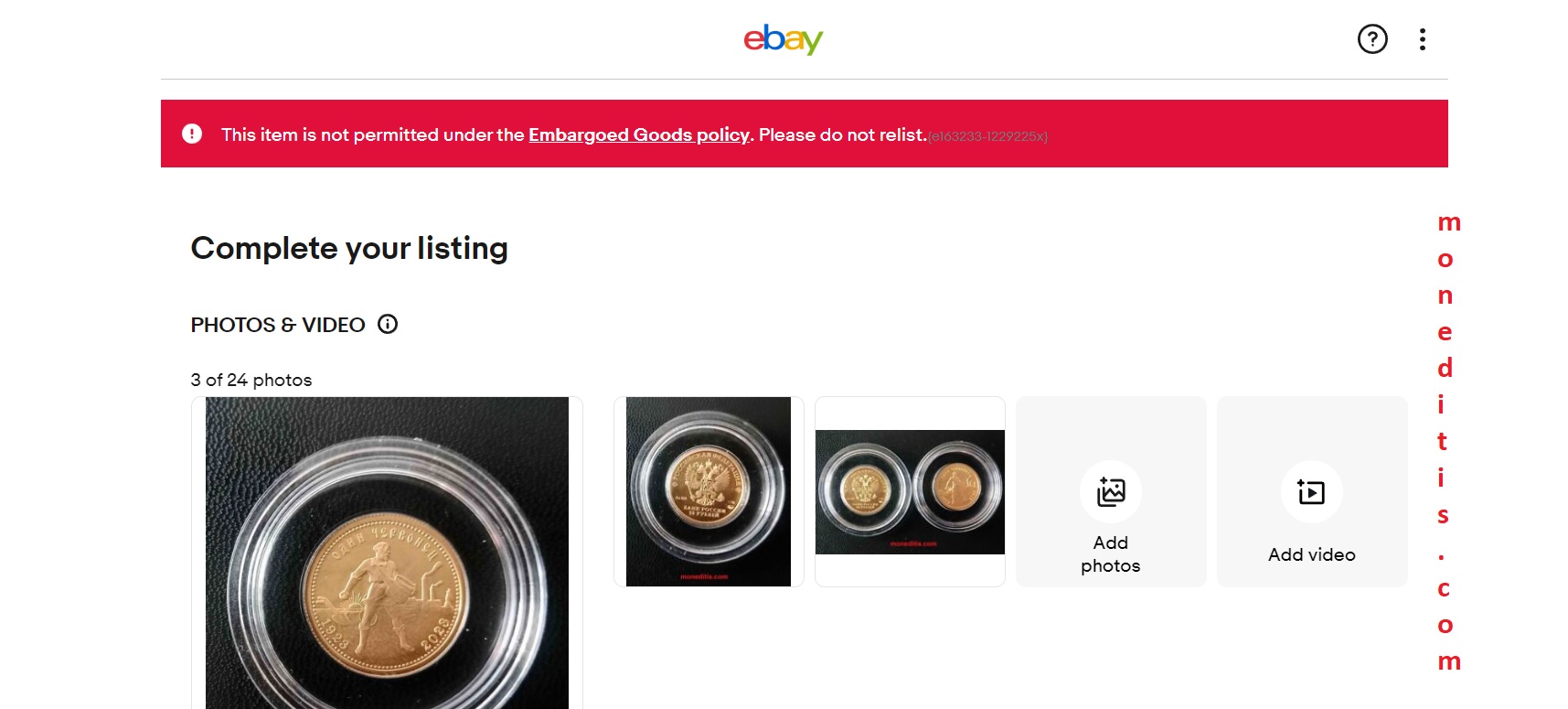Click the 3 of 24 photos counter
The height and width of the screenshot is (709, 1568).
pos(251,380)
